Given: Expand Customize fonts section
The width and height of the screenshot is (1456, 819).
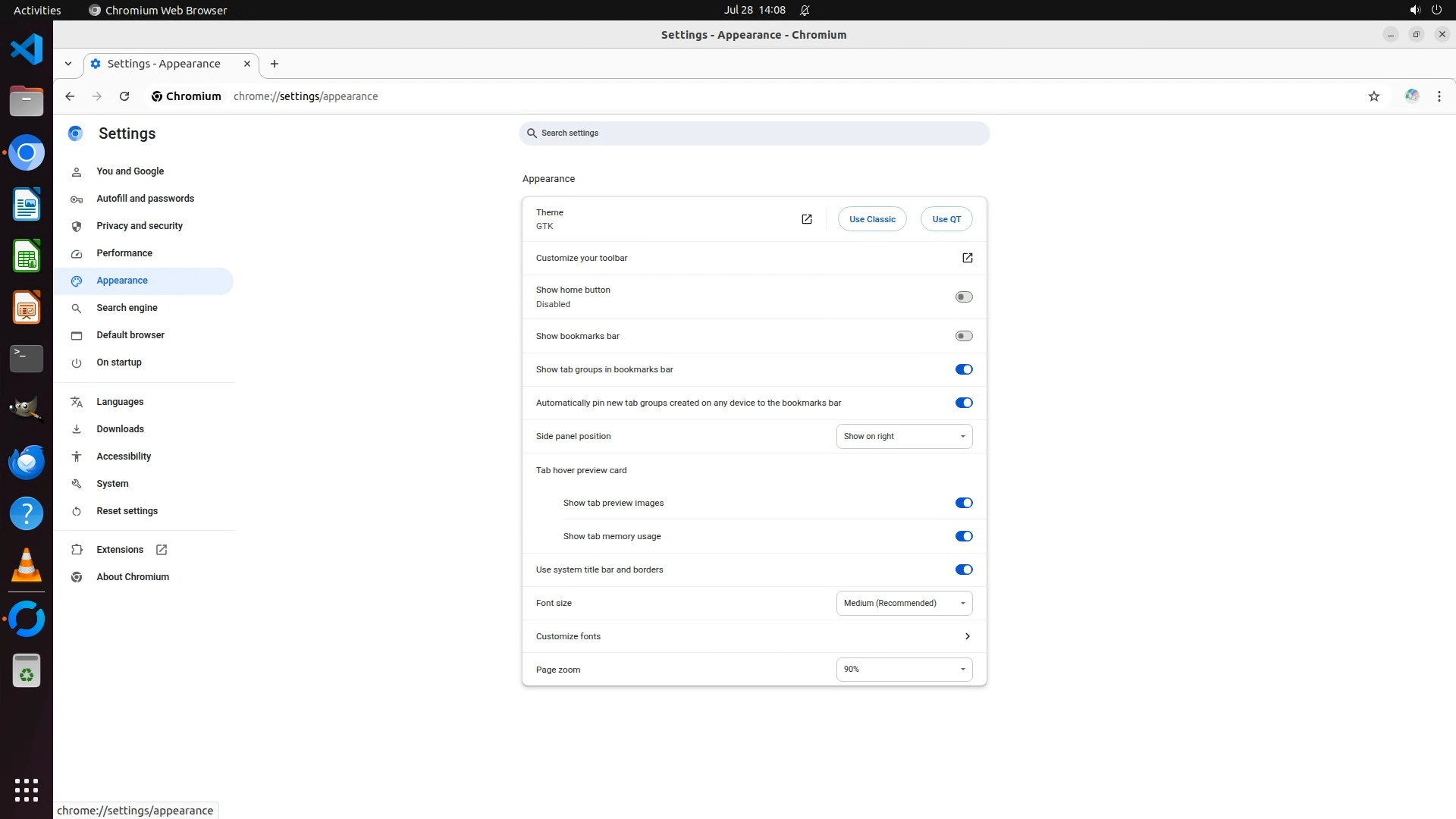Looking at the screenshot, I should point(967,636).
